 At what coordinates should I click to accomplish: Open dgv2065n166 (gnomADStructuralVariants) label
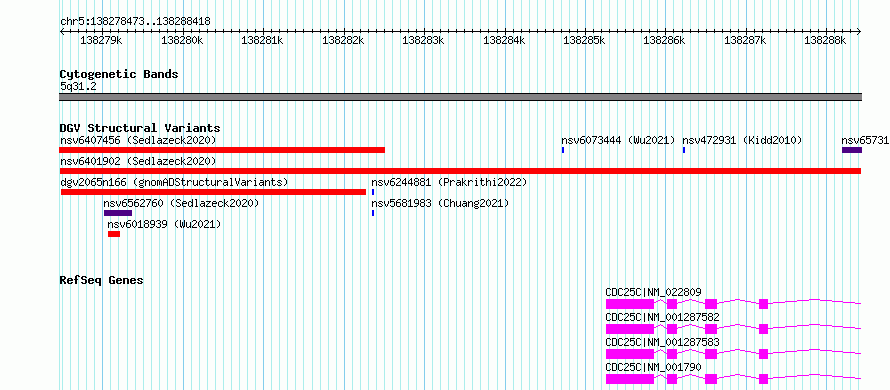[x=174, y=182]
